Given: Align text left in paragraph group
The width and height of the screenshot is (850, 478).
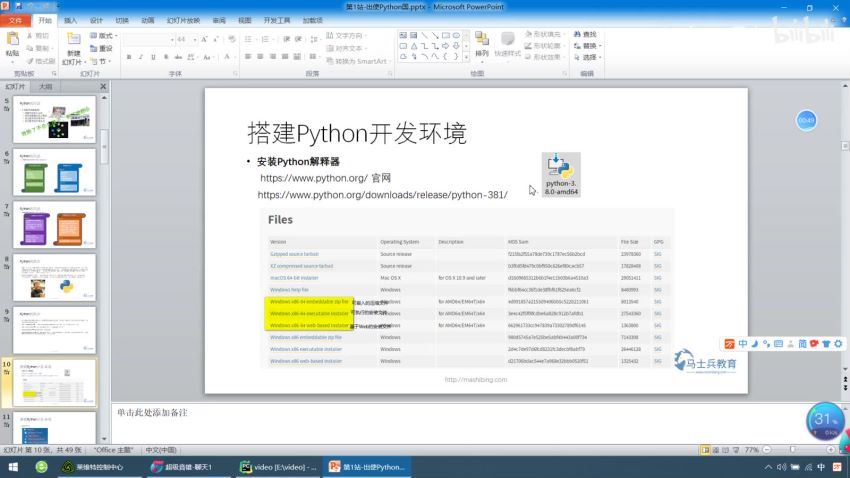Looking at the screenshot, I should pyautogui.click(x=248, y=56).
